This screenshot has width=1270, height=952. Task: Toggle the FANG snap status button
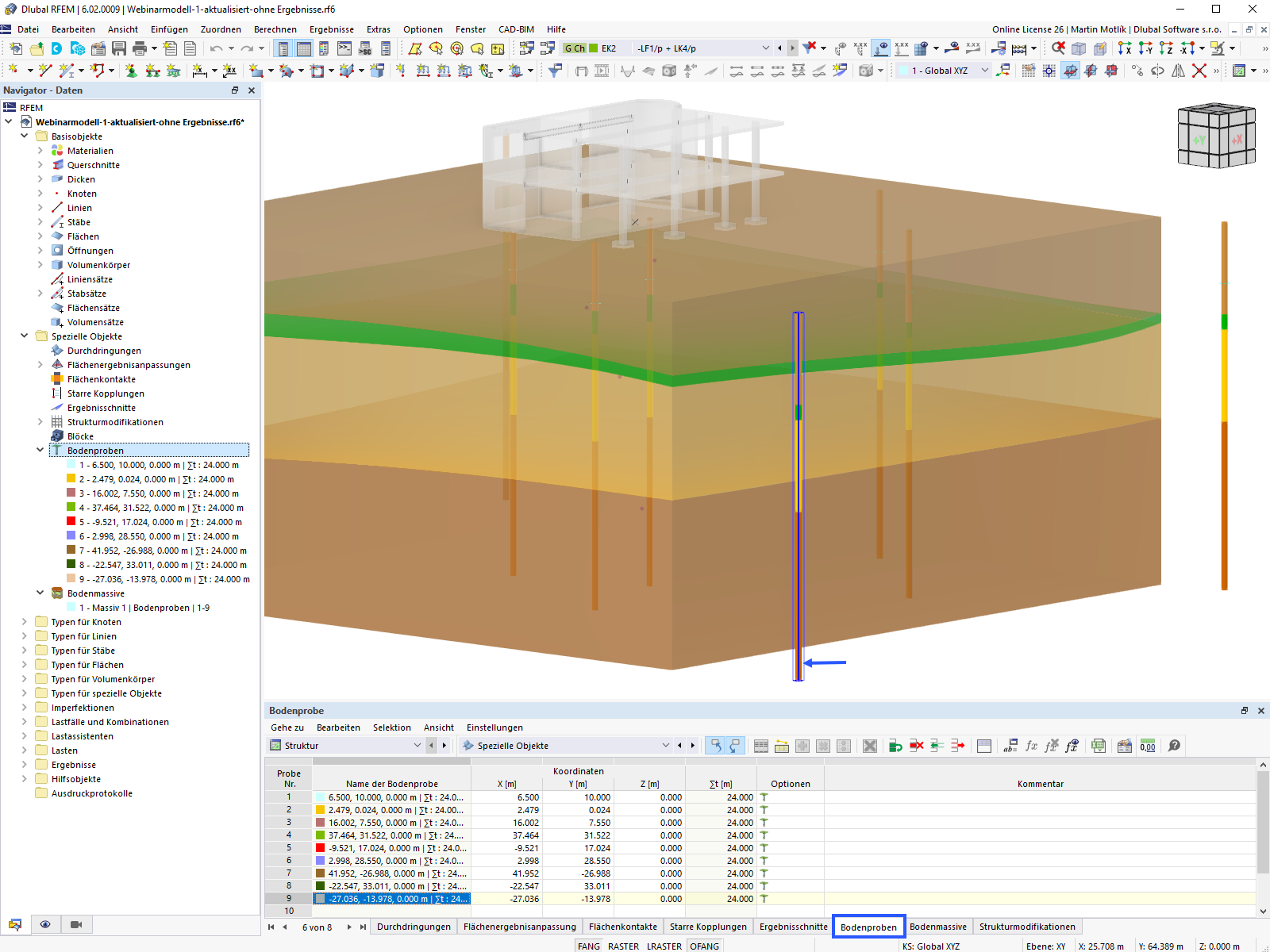588,946
